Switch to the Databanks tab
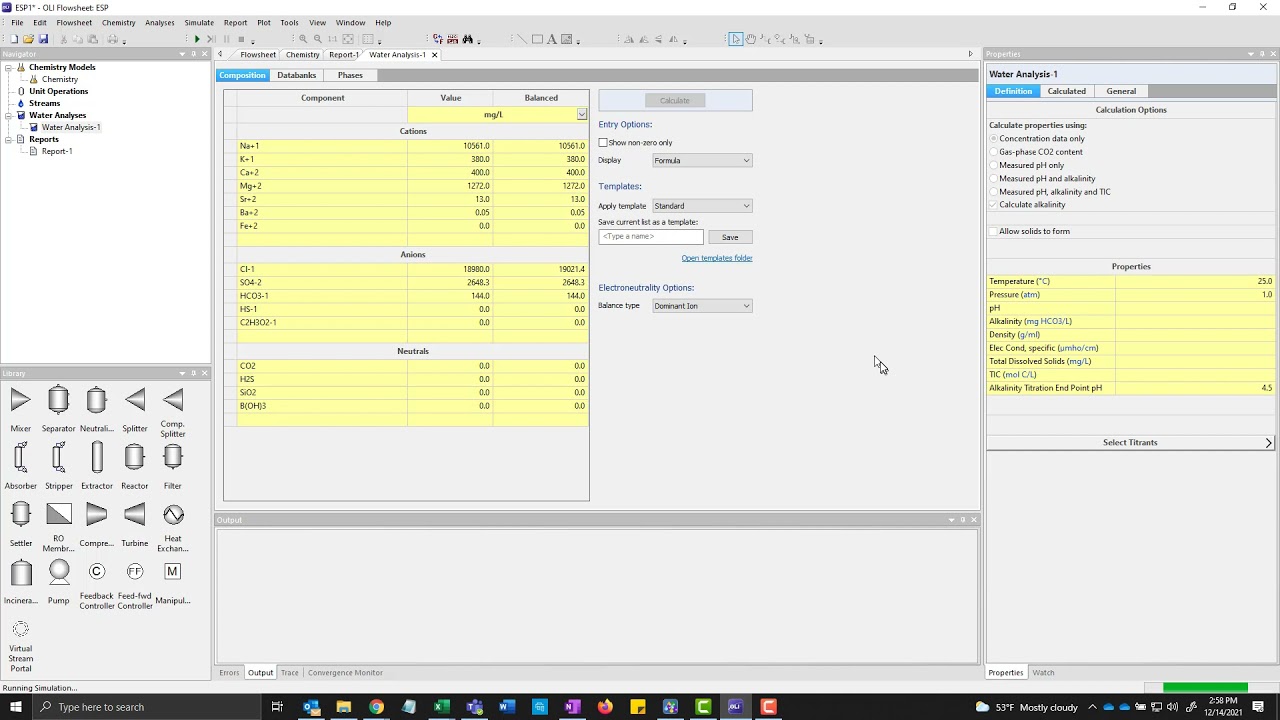The image size is (1280, 720). tap(297, 76)
